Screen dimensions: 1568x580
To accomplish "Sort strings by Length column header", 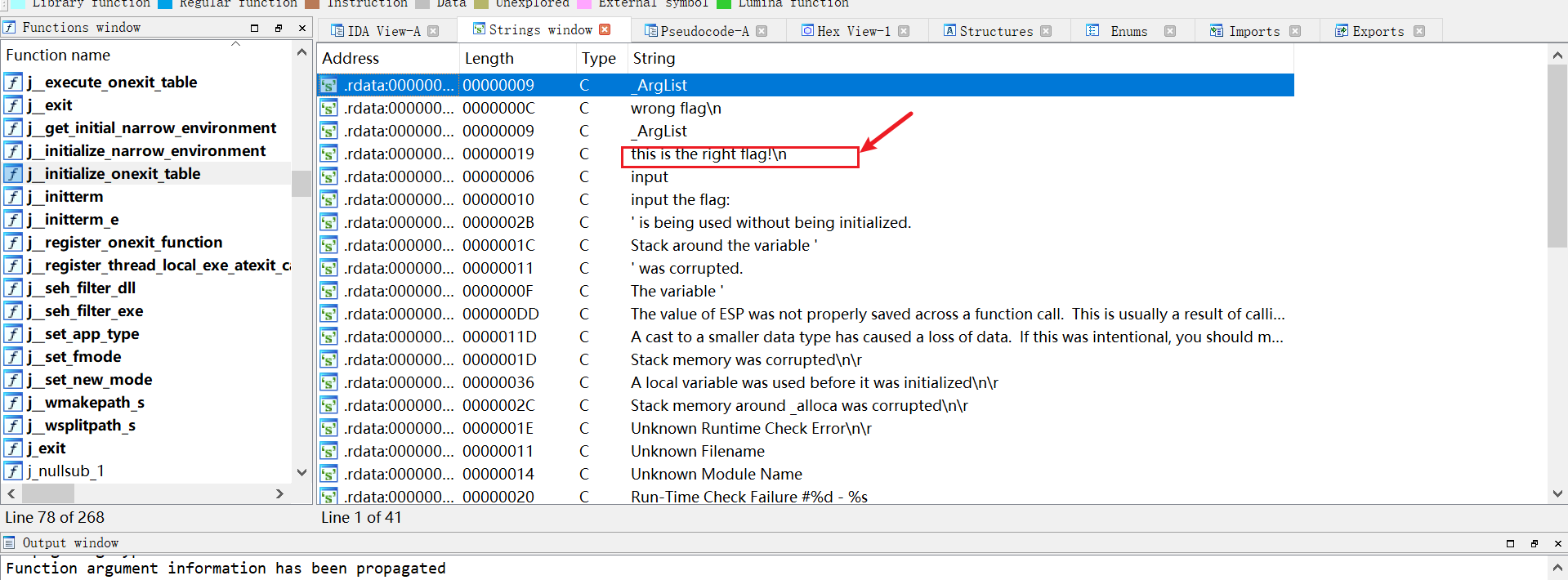I will coord(517,58).
